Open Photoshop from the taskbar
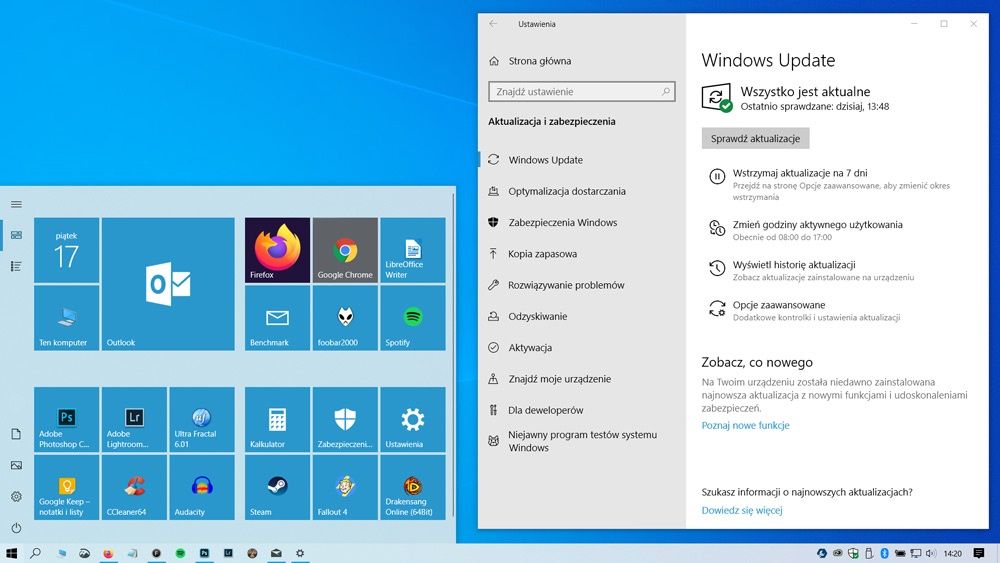Screen dimensions: 1000x563 coord(204,553)
